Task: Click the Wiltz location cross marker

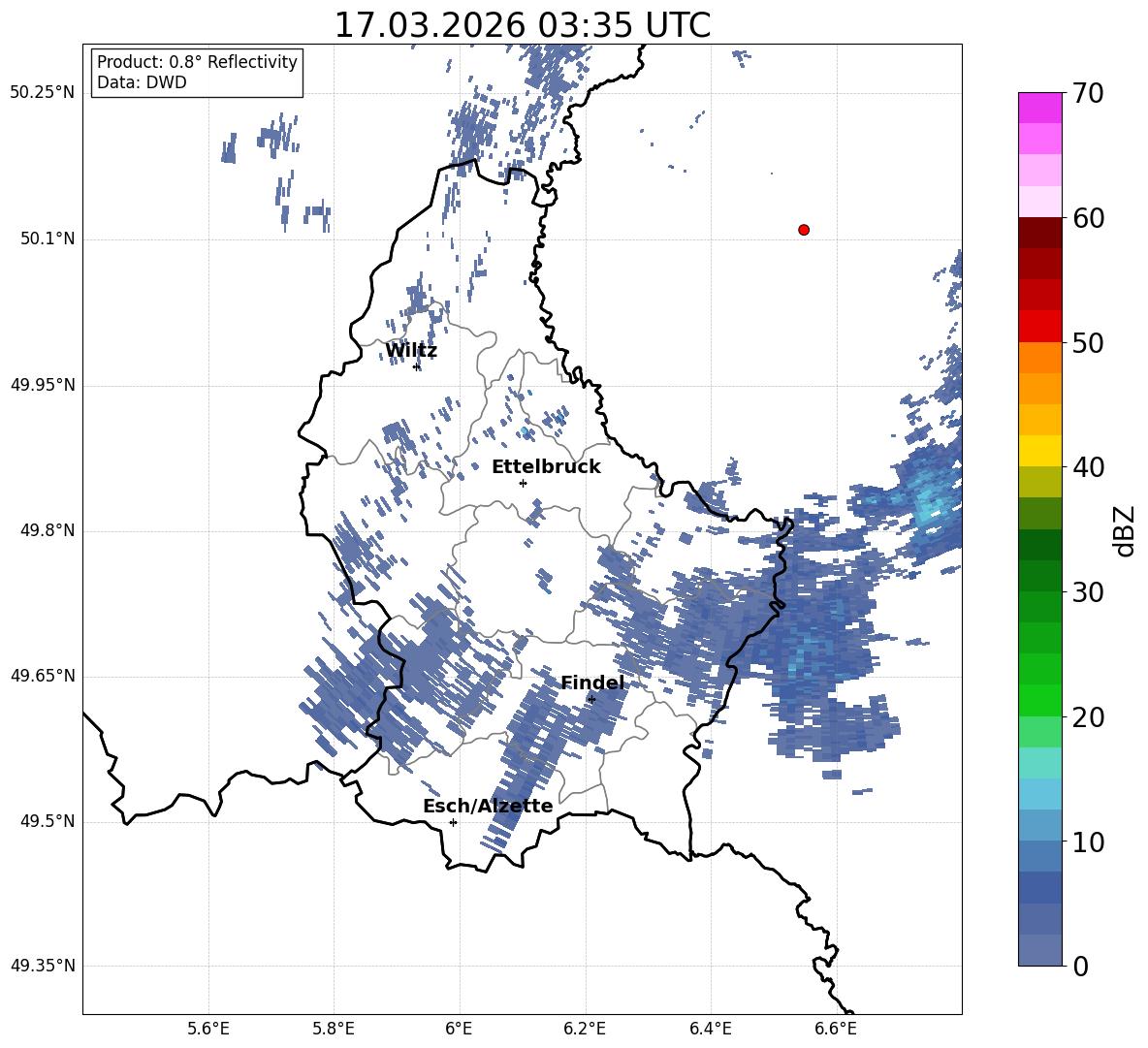Action: pyautogui.click(x=417, y=366)
